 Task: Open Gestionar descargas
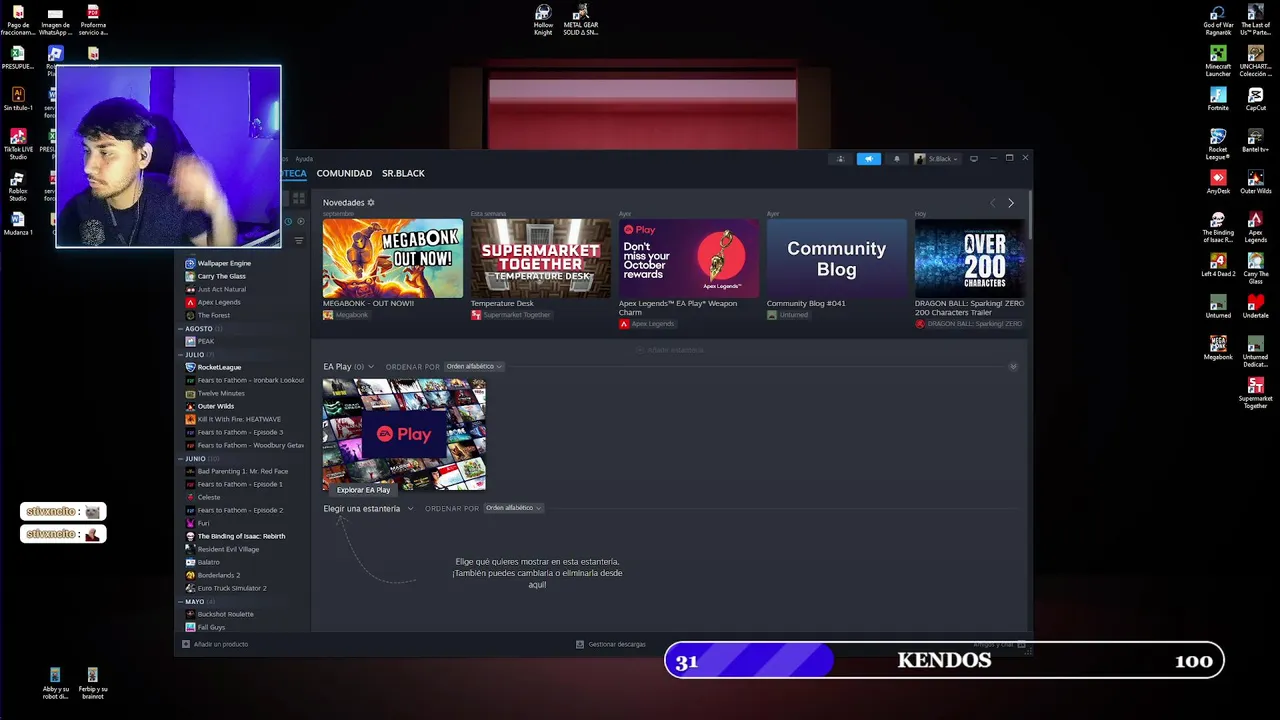coord(611,644)
